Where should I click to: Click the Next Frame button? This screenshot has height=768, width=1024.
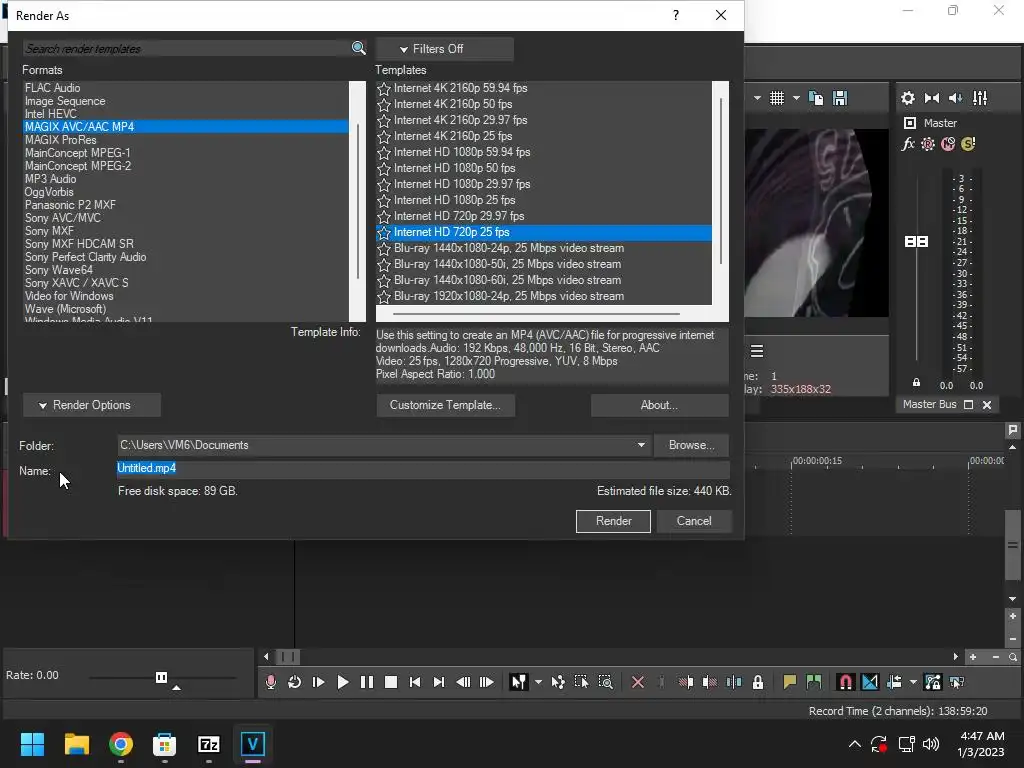click(x=487, y=682)
